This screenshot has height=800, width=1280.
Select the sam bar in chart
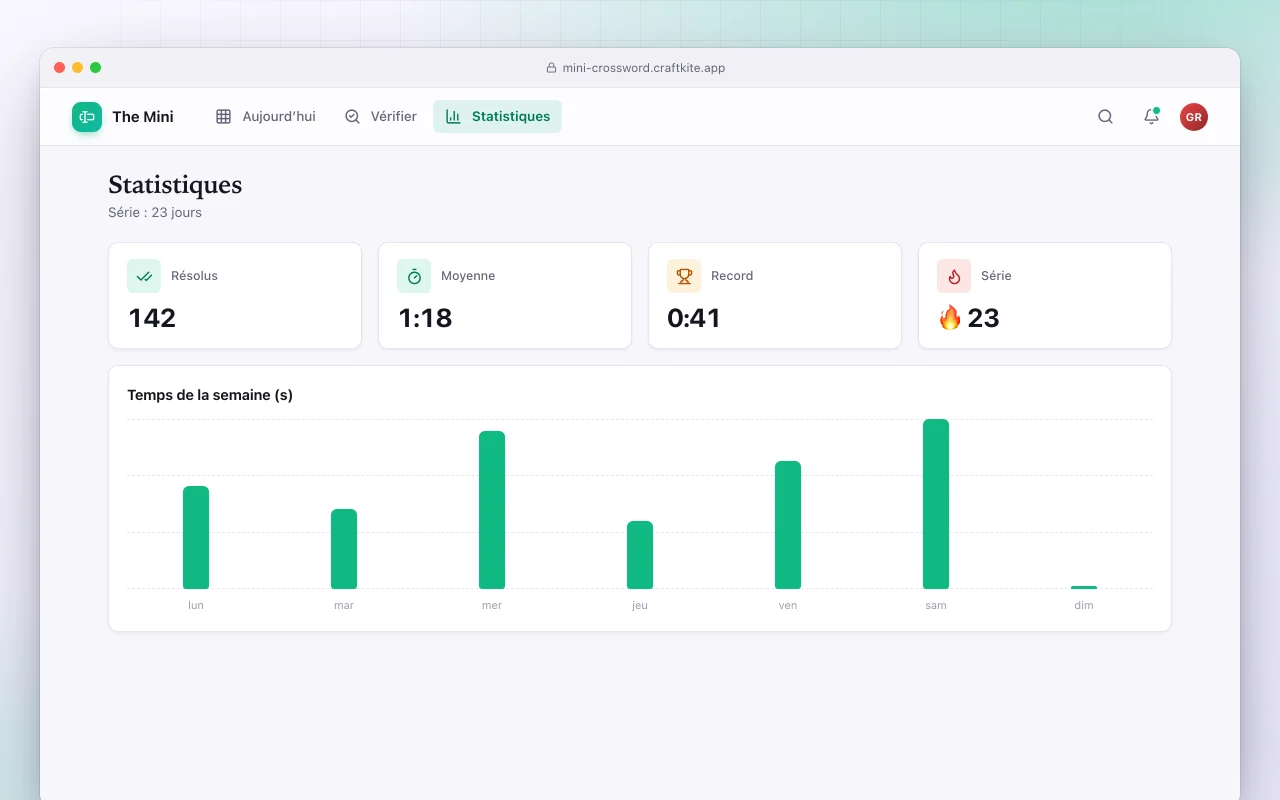[936, 504]
